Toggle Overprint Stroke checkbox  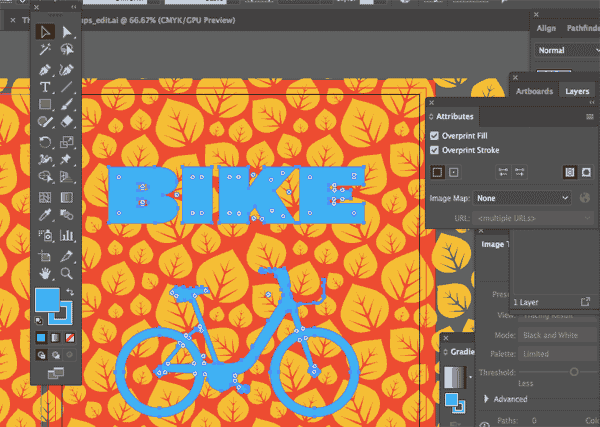coord(434,150)
